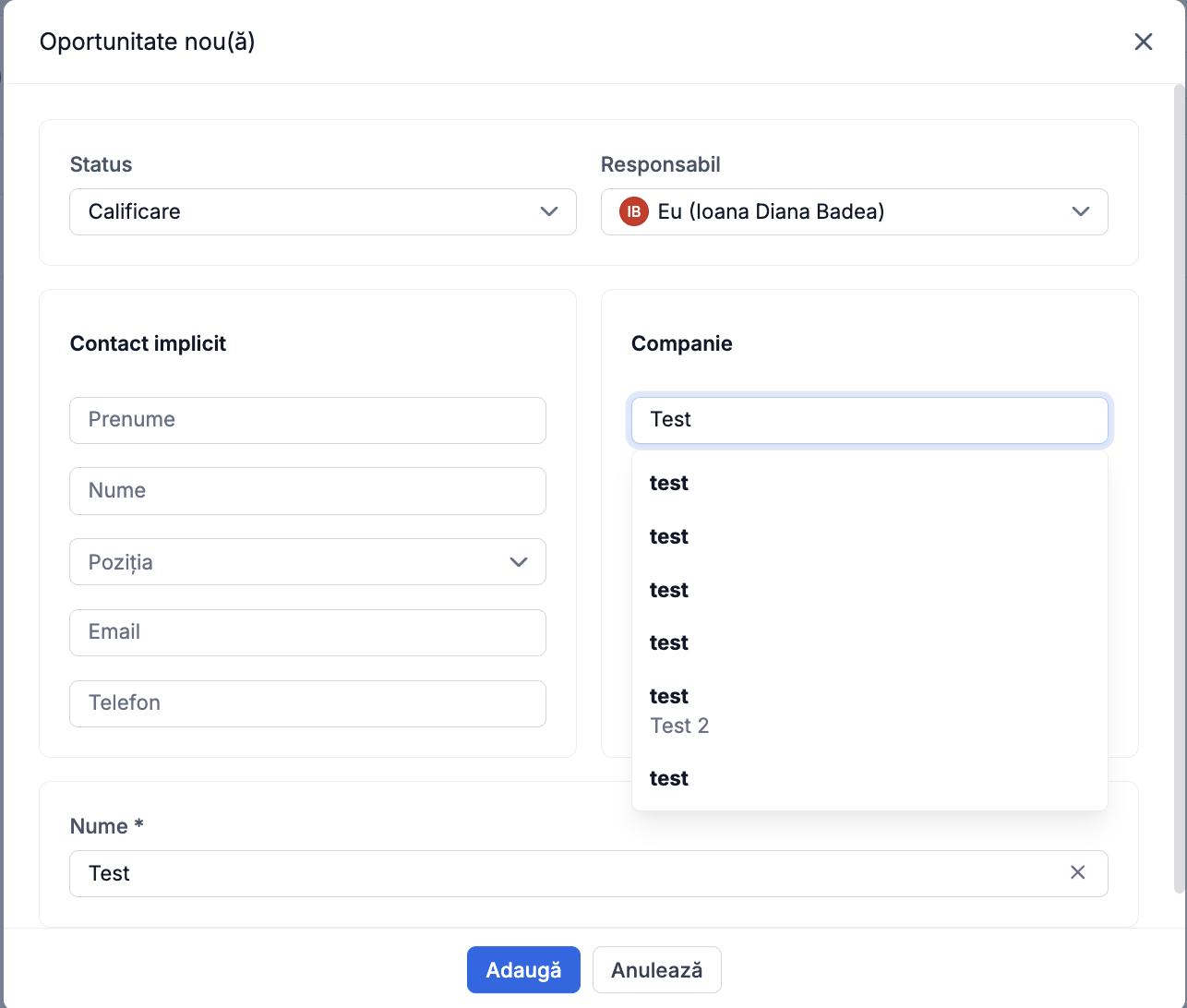Screen dimensions: 1187x1008
Task: Click into the Email field
Action: [307, 632]
